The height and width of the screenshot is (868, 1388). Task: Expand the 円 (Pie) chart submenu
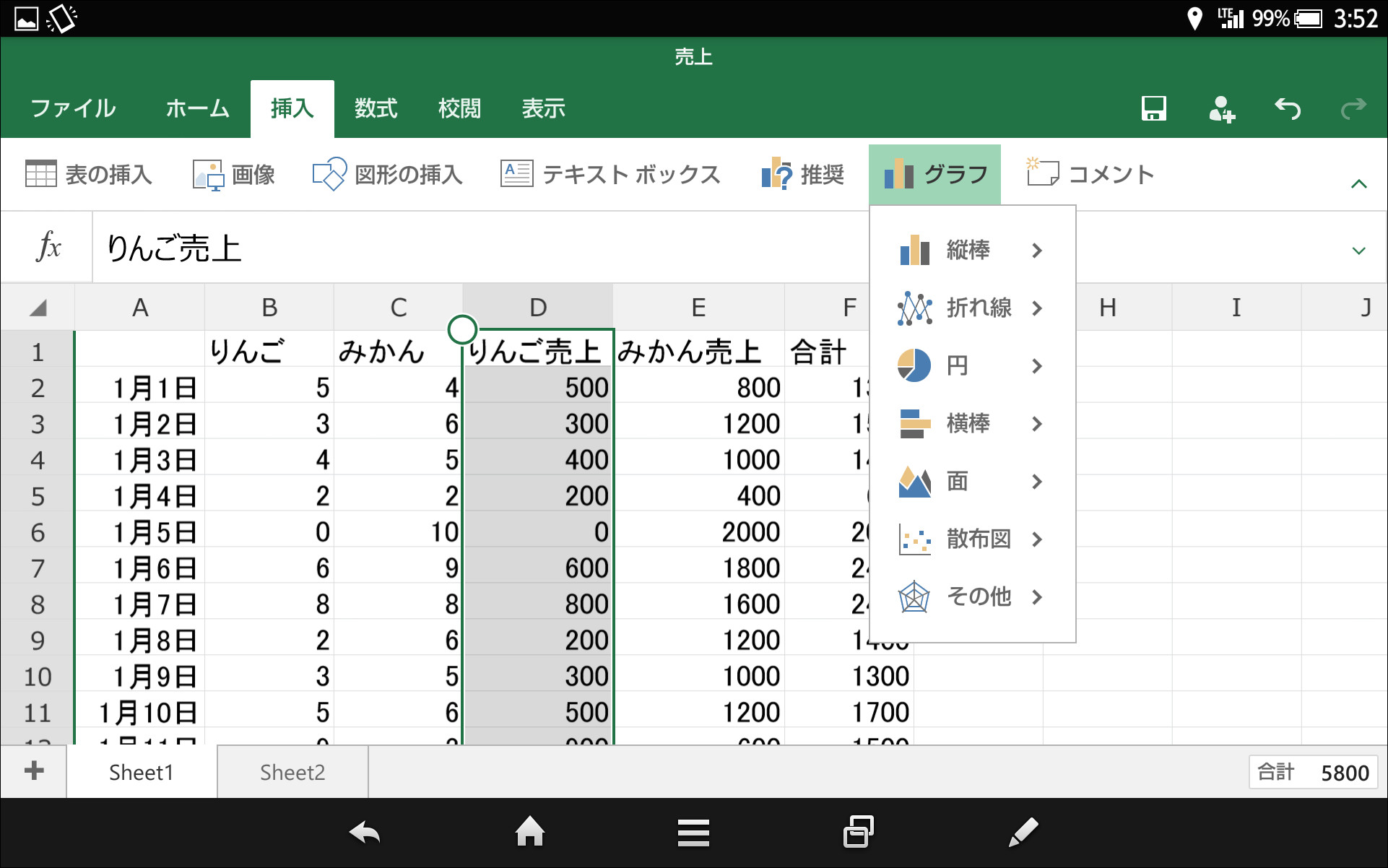(x=971, y=366)
